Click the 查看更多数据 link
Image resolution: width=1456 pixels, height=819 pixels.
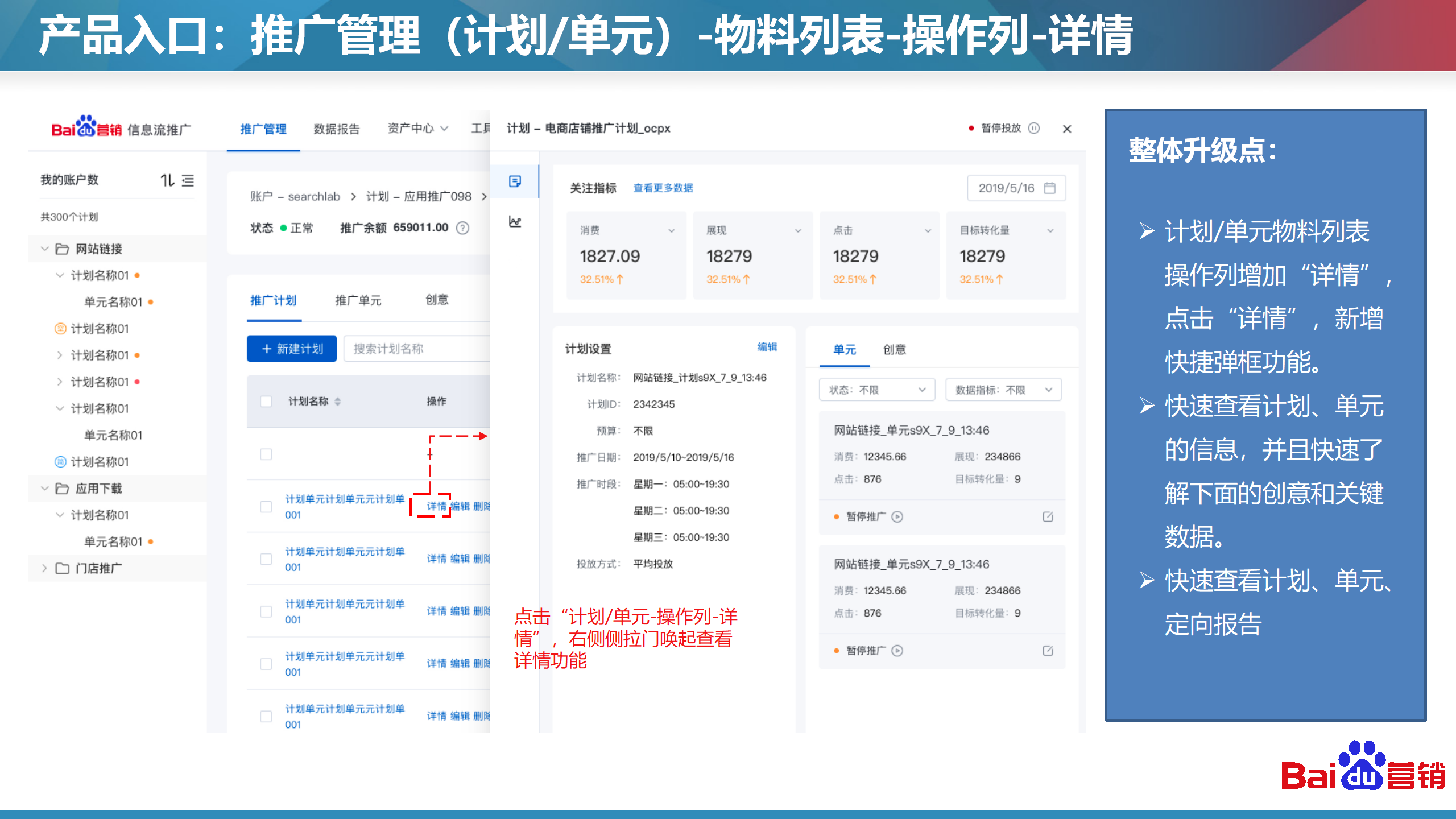pyautogui.click(x=663, y=188)
